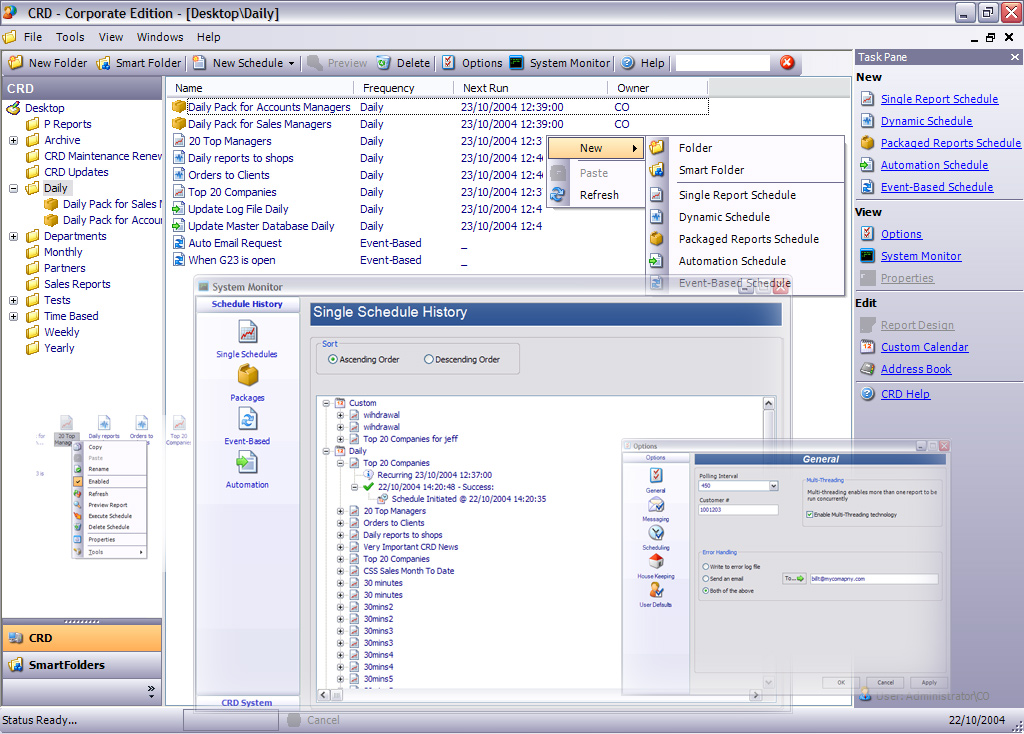The width and height of the screenshot is (1024, 734).
Task: Click the System Monitor toolbar icon
Action: pyautogui.click(x=517, y=63)
